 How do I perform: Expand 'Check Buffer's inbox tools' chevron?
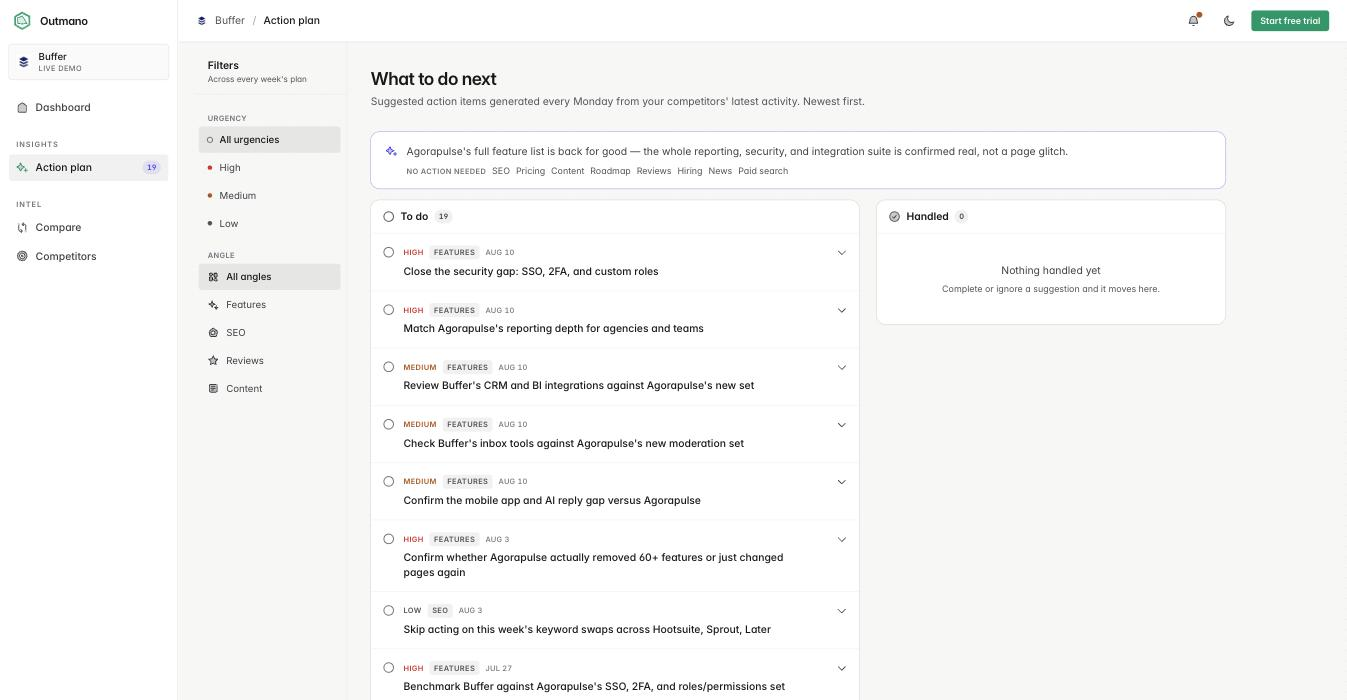pos(841,425)
